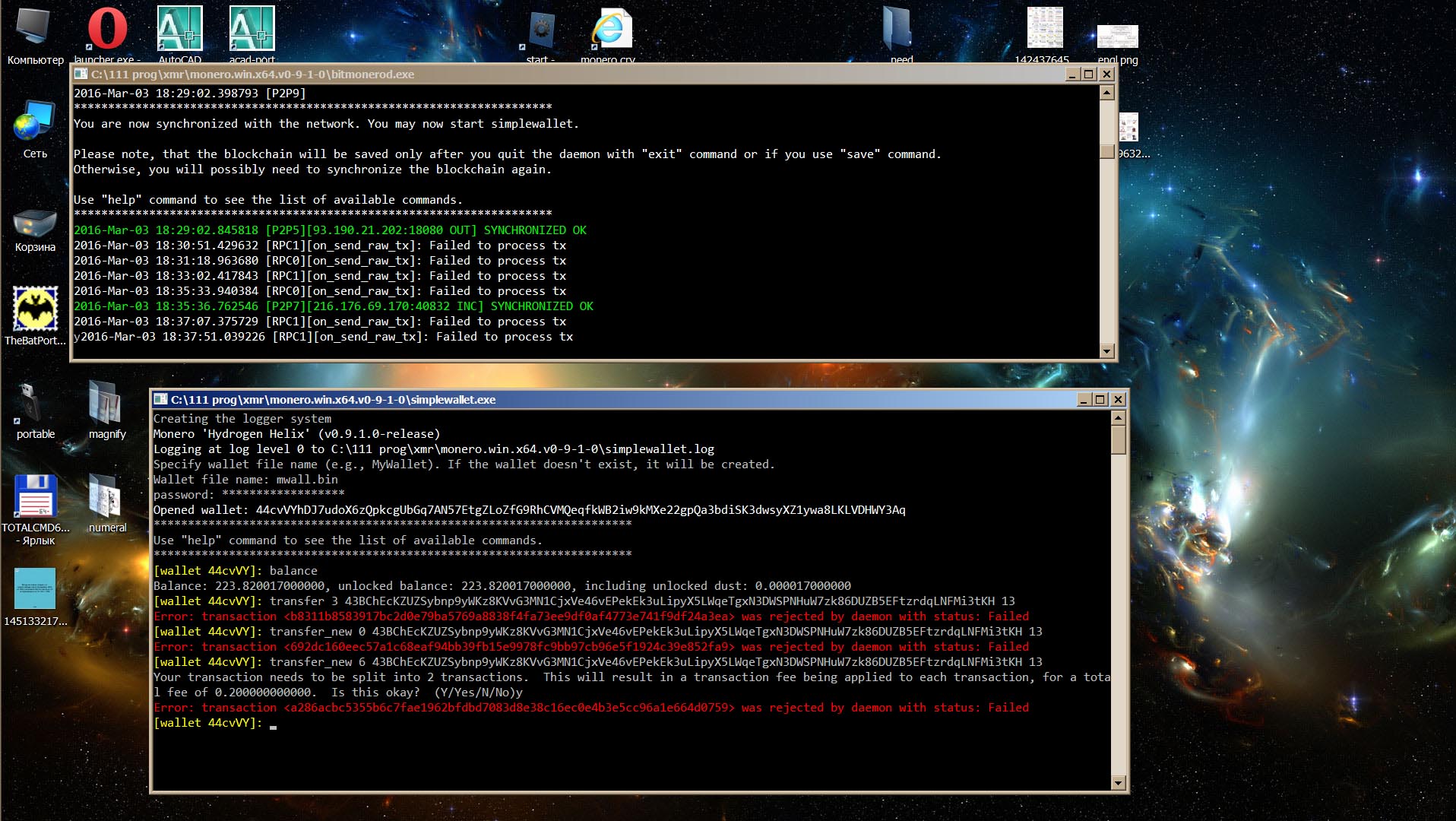1456x821 pixels.
Task: Select the engl.png file icon
Action: tap(1118, 46)
